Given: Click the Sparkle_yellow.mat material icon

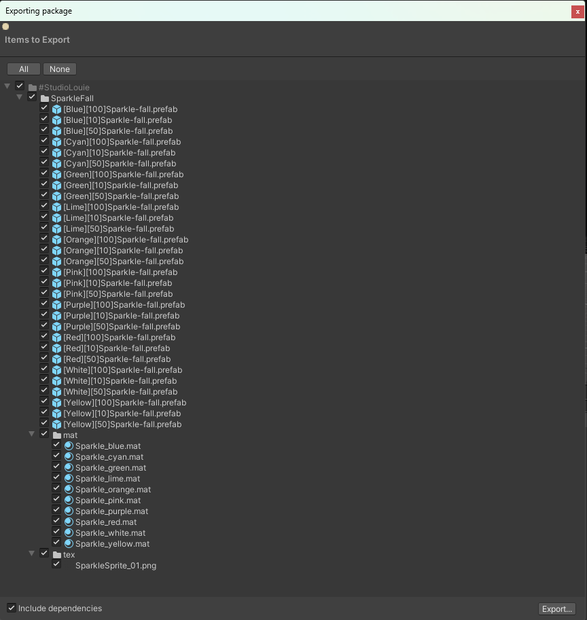Looking at the screenshot, I should point(69,544).
